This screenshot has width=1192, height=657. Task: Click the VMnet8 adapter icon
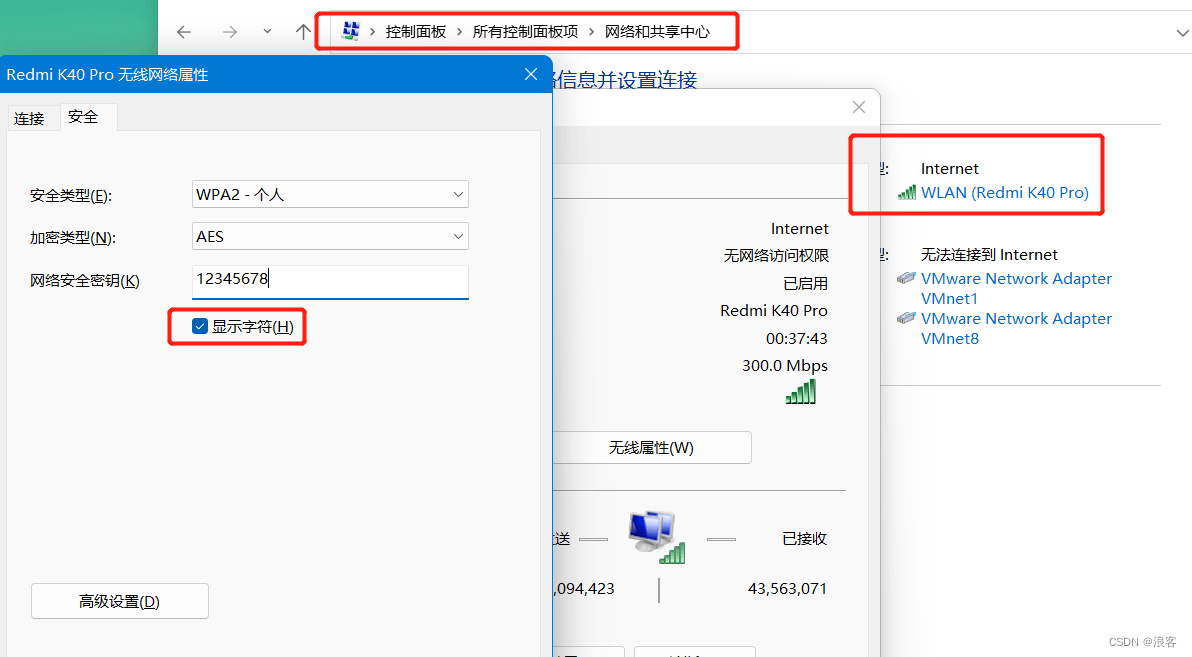[906, 317]
